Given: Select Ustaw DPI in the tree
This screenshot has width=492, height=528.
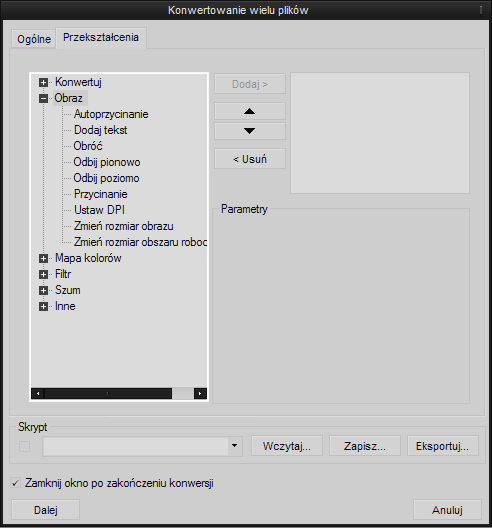Looking at the screenshot, I should [99, 210].
